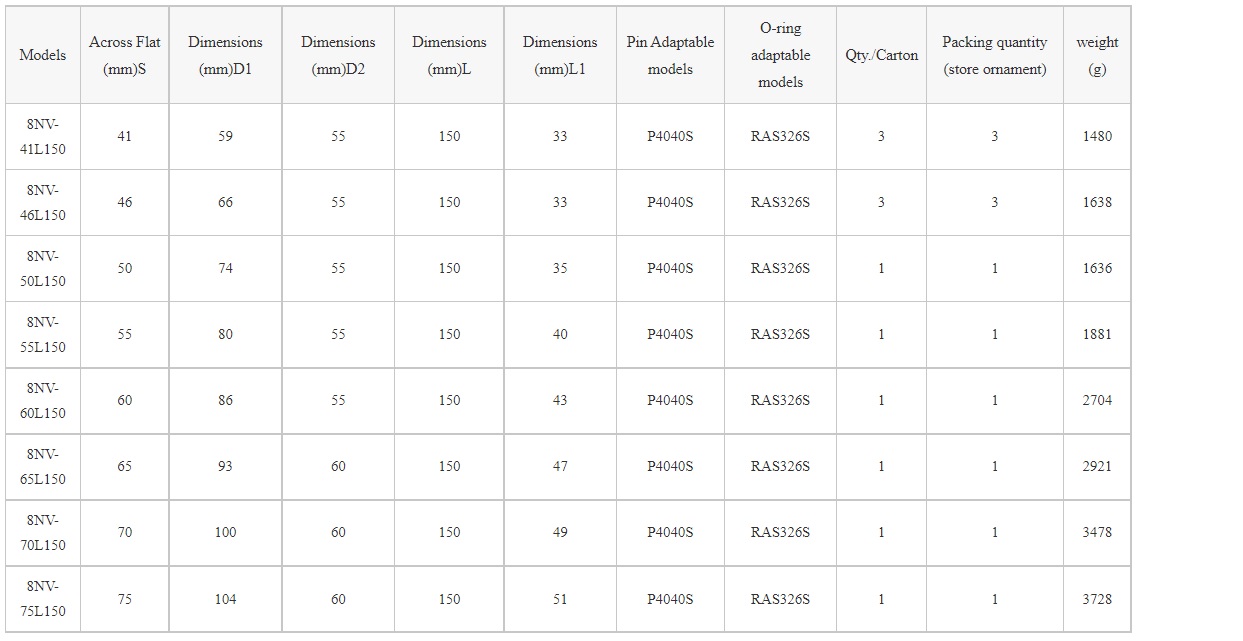The image size is (1243, 641).
Task: Click weight value 1480
Action: click(1097, 136)
